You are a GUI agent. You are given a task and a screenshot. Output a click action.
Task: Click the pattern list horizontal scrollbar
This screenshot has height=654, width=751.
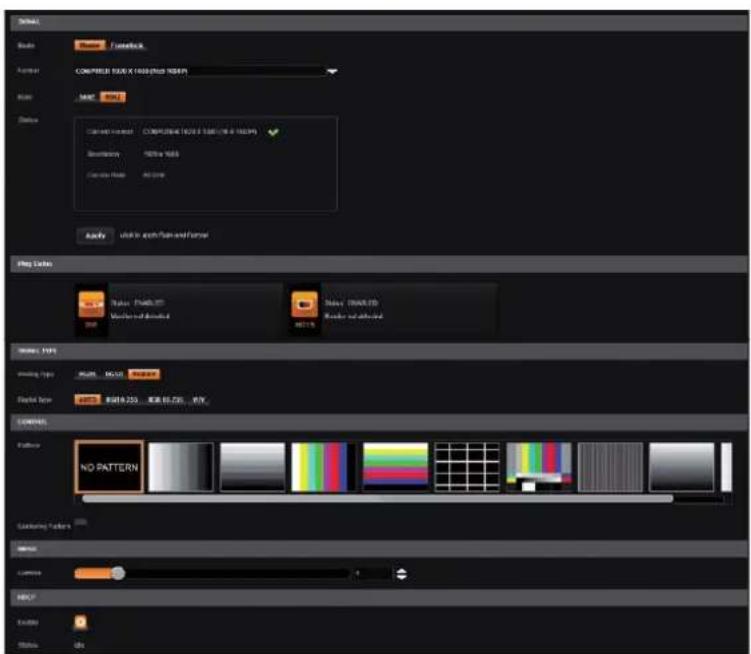click(x=377, y=499)
